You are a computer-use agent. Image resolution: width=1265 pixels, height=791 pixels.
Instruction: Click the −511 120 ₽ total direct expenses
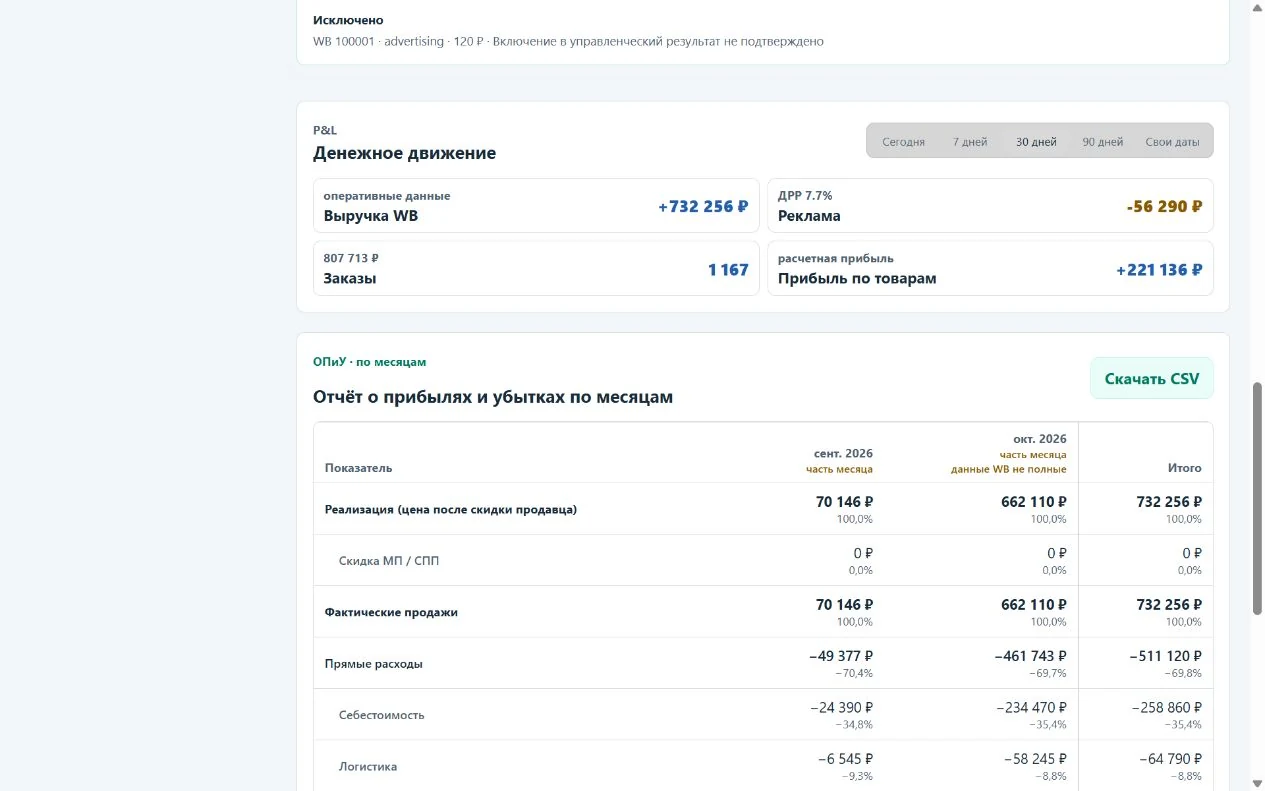point(1167,656)
